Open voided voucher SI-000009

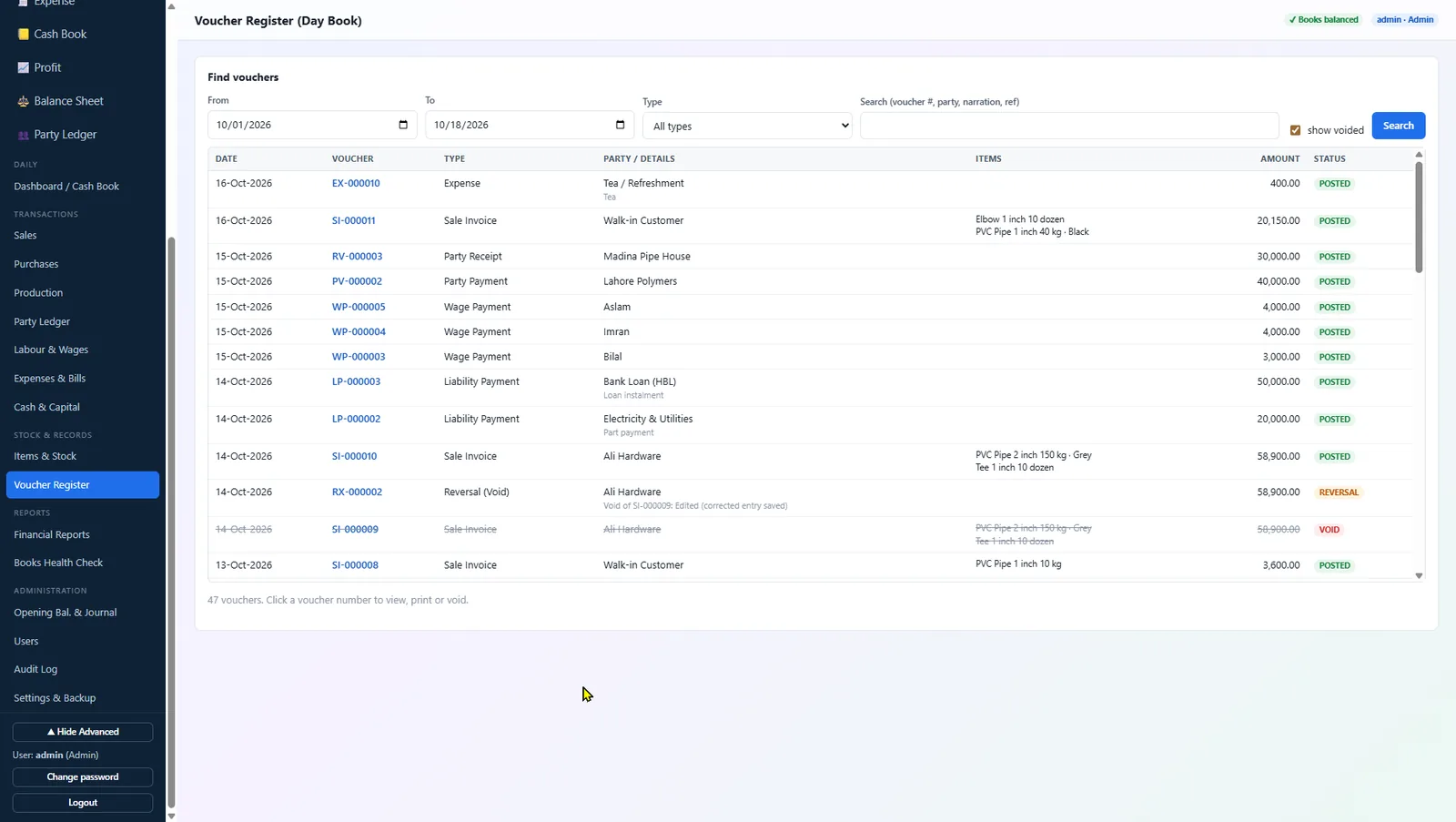point(355,529)
